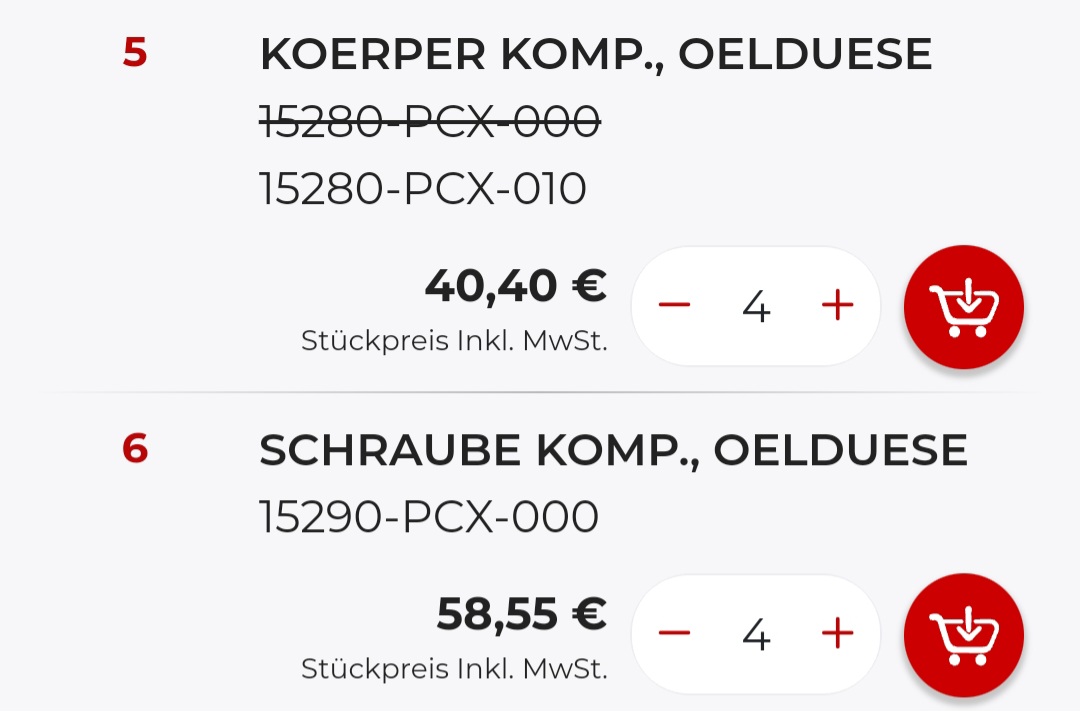Add KOERPER KOMP., OELDUESE to cart
The width and height of the screenshot is (1080, 711).
pyautogui.click(x=963, y=307)
